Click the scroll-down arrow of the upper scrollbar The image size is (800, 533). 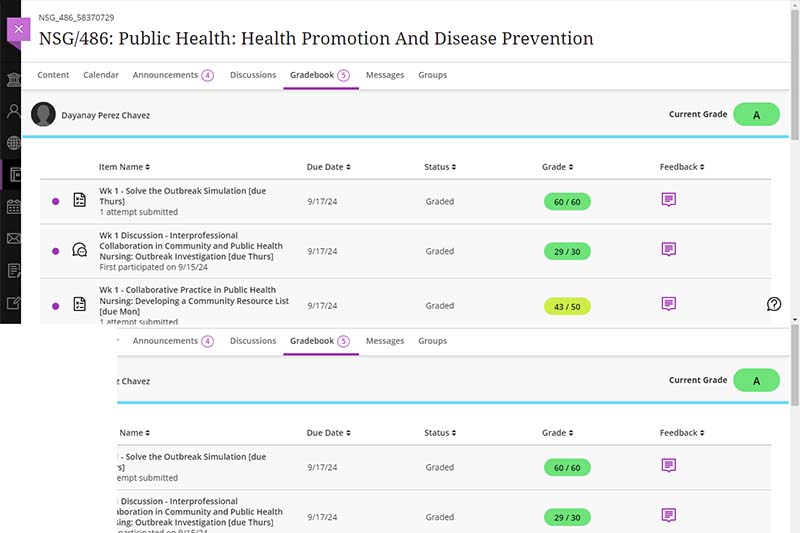pyautogui.click(x=795, y=320)
